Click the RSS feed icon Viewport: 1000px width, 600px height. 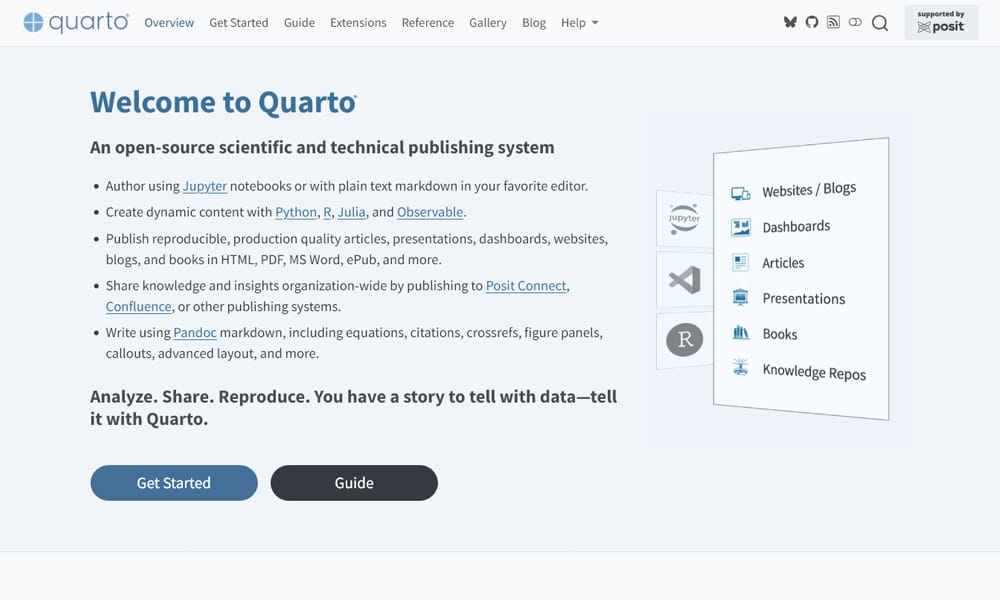[x=833, y=22]
